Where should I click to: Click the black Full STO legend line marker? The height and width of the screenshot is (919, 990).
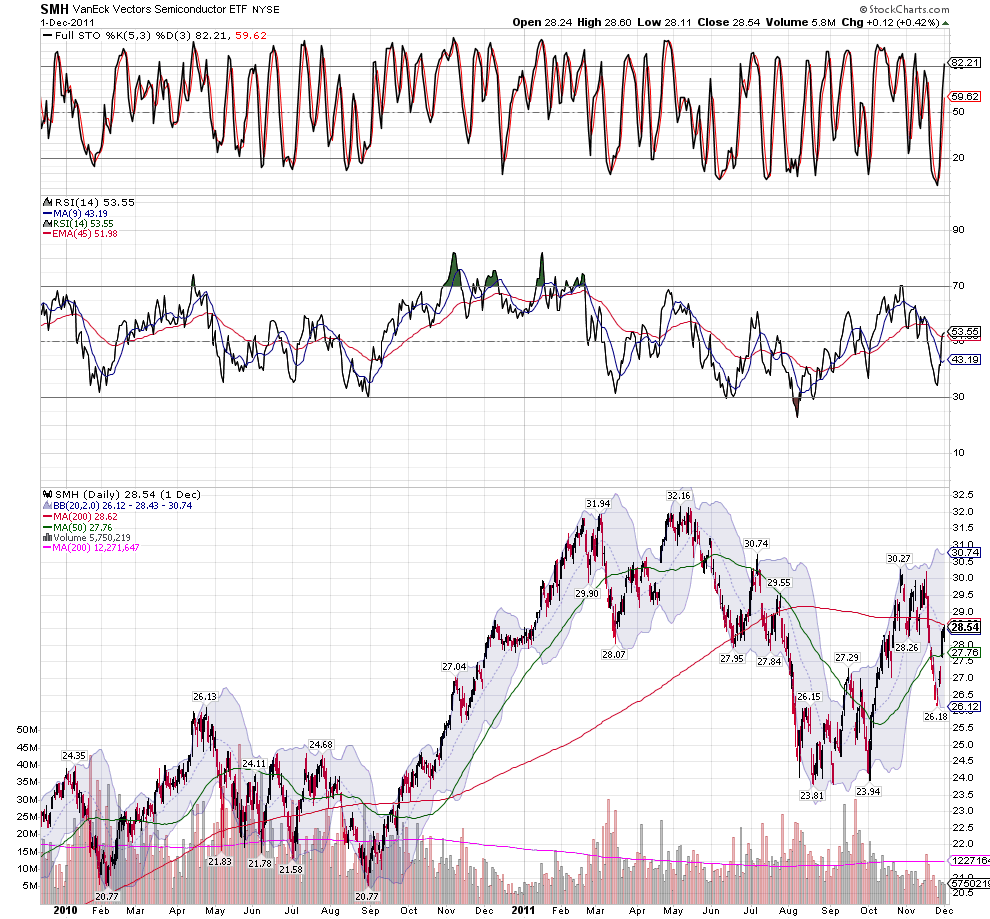tap(45, 36)
